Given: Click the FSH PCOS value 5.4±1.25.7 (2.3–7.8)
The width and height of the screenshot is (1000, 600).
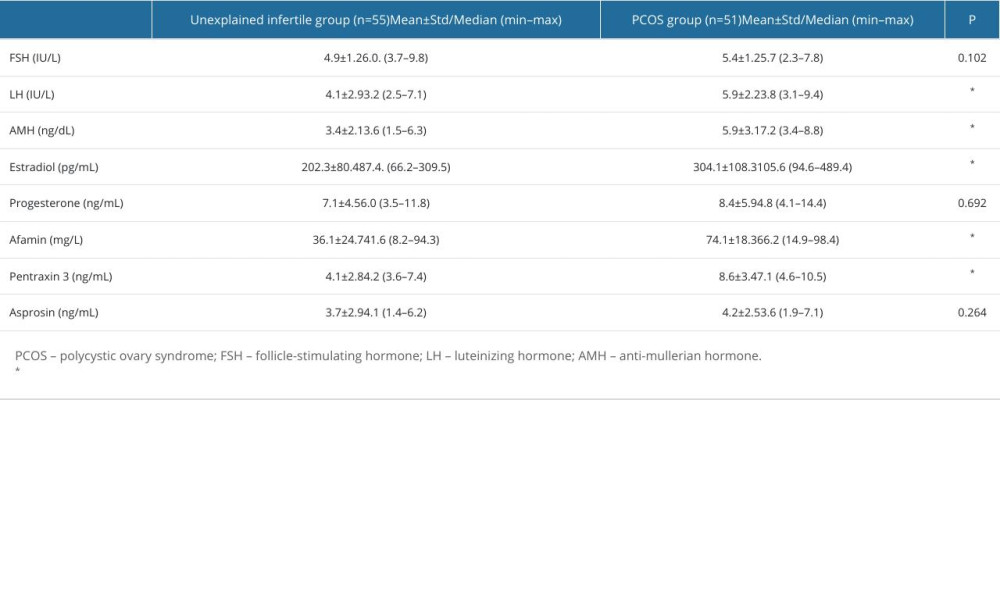Looking at the screenshot, I should click(772, 58).
